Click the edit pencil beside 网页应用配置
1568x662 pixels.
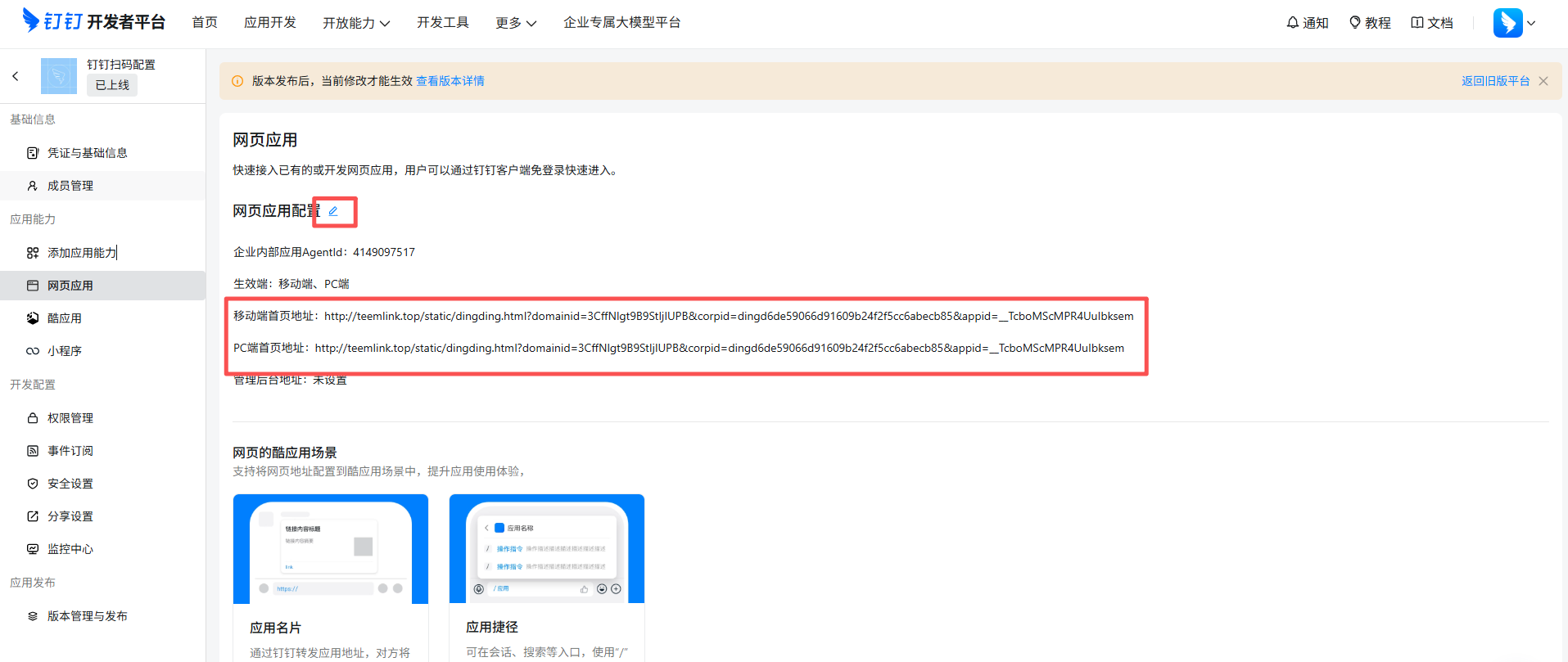(x=333, y=211)
